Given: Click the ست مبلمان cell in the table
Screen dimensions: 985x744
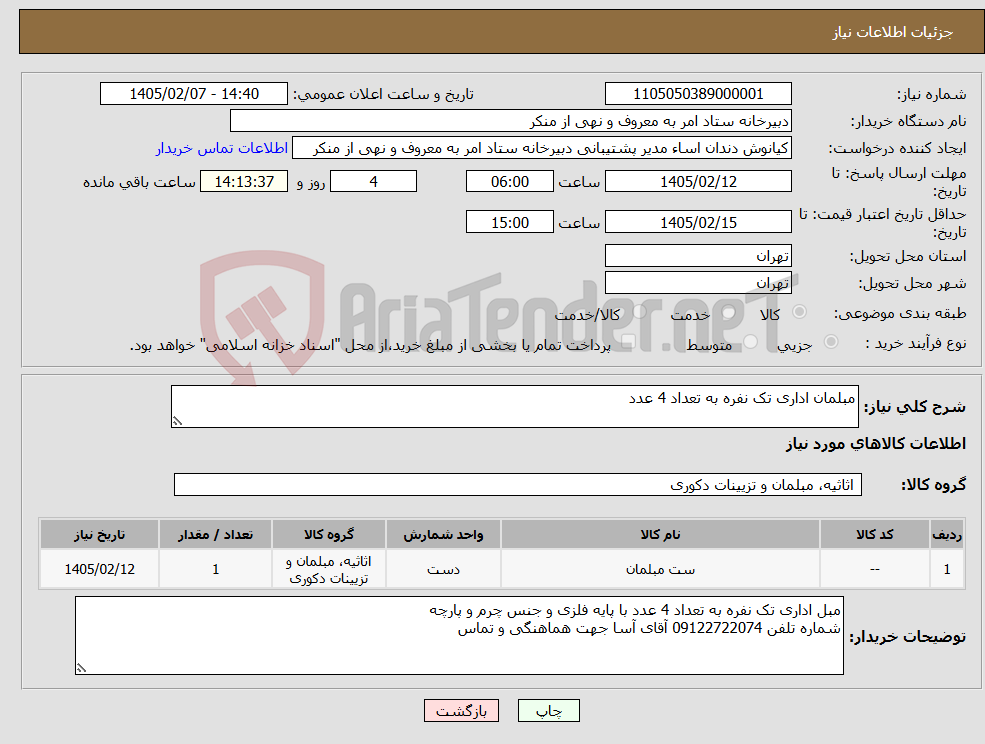Looking at the screenshot, I should 660,569.
